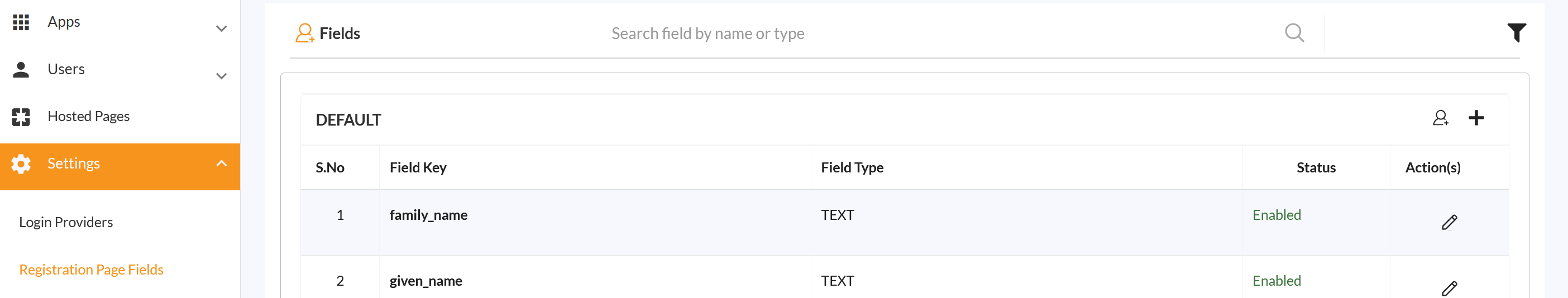
Task: Click the Users person icon
Action: pyautogui.click(x=21, y=70)
